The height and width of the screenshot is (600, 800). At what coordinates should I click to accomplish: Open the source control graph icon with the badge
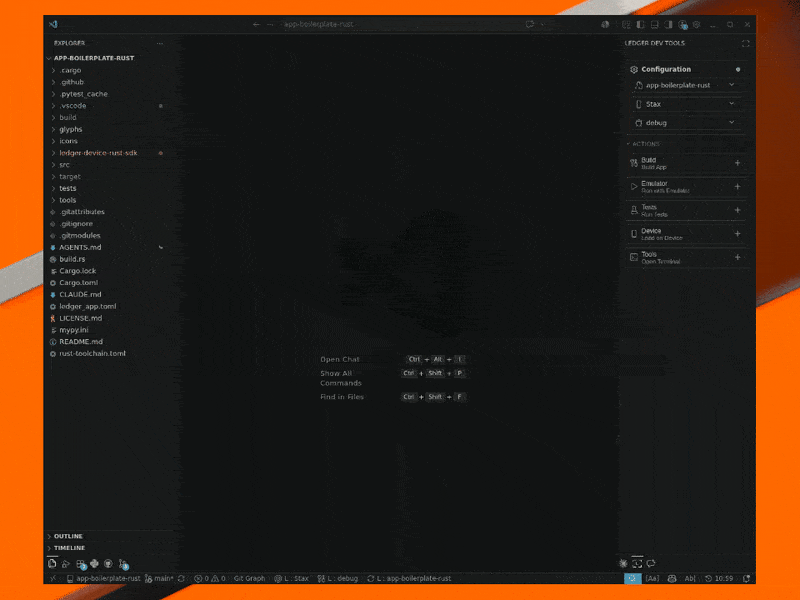pos(123,564)
